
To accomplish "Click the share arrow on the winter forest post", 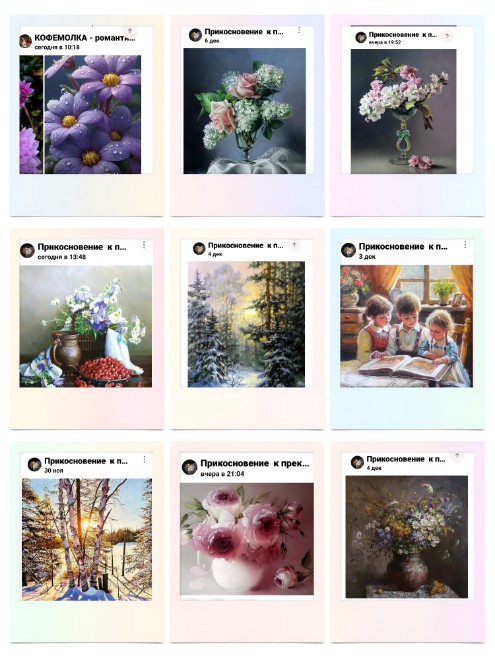I will tap(294, 245).
